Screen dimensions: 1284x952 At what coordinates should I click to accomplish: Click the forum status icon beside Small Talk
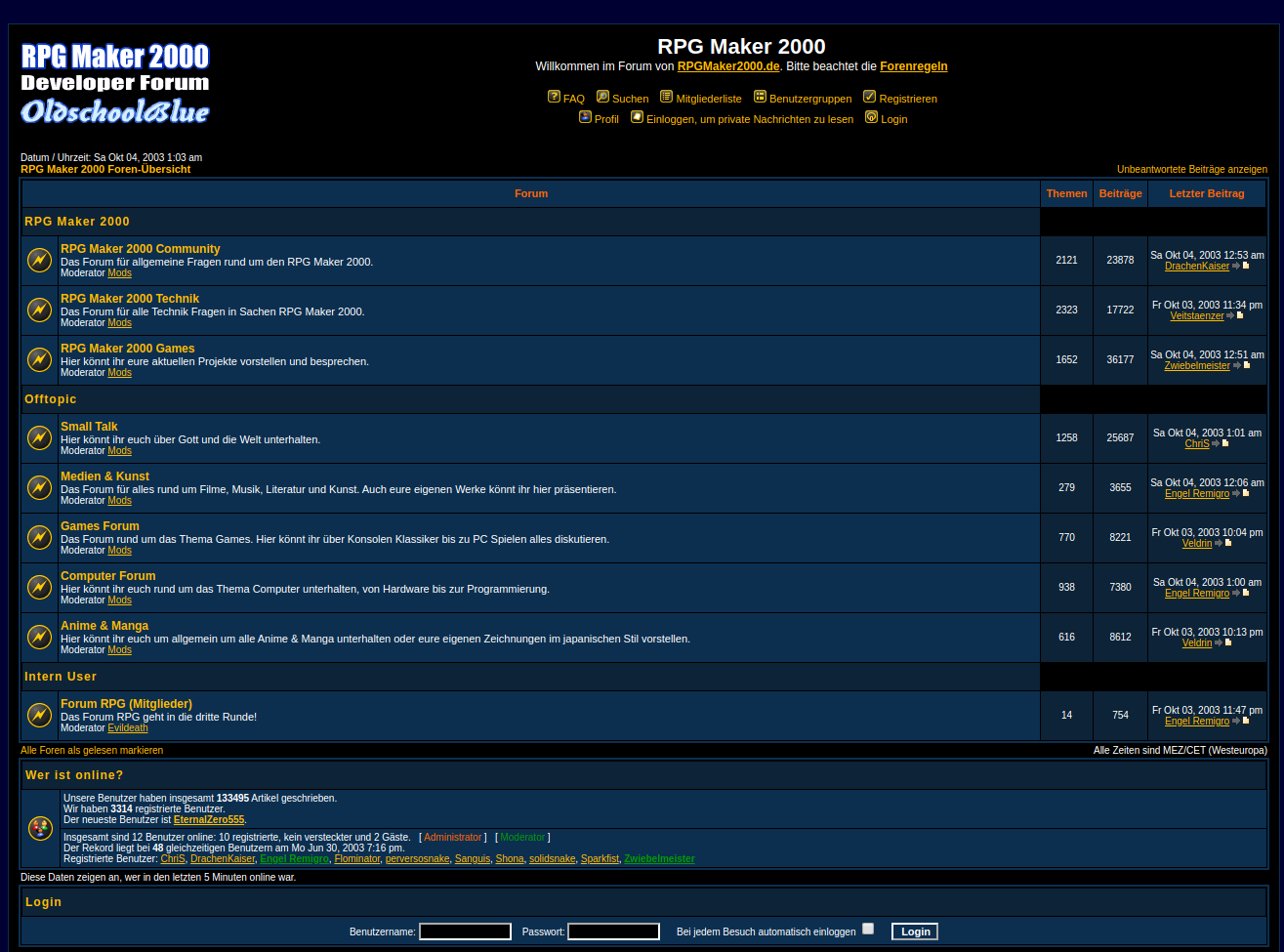pyautogui.click(x=39, y=437)
